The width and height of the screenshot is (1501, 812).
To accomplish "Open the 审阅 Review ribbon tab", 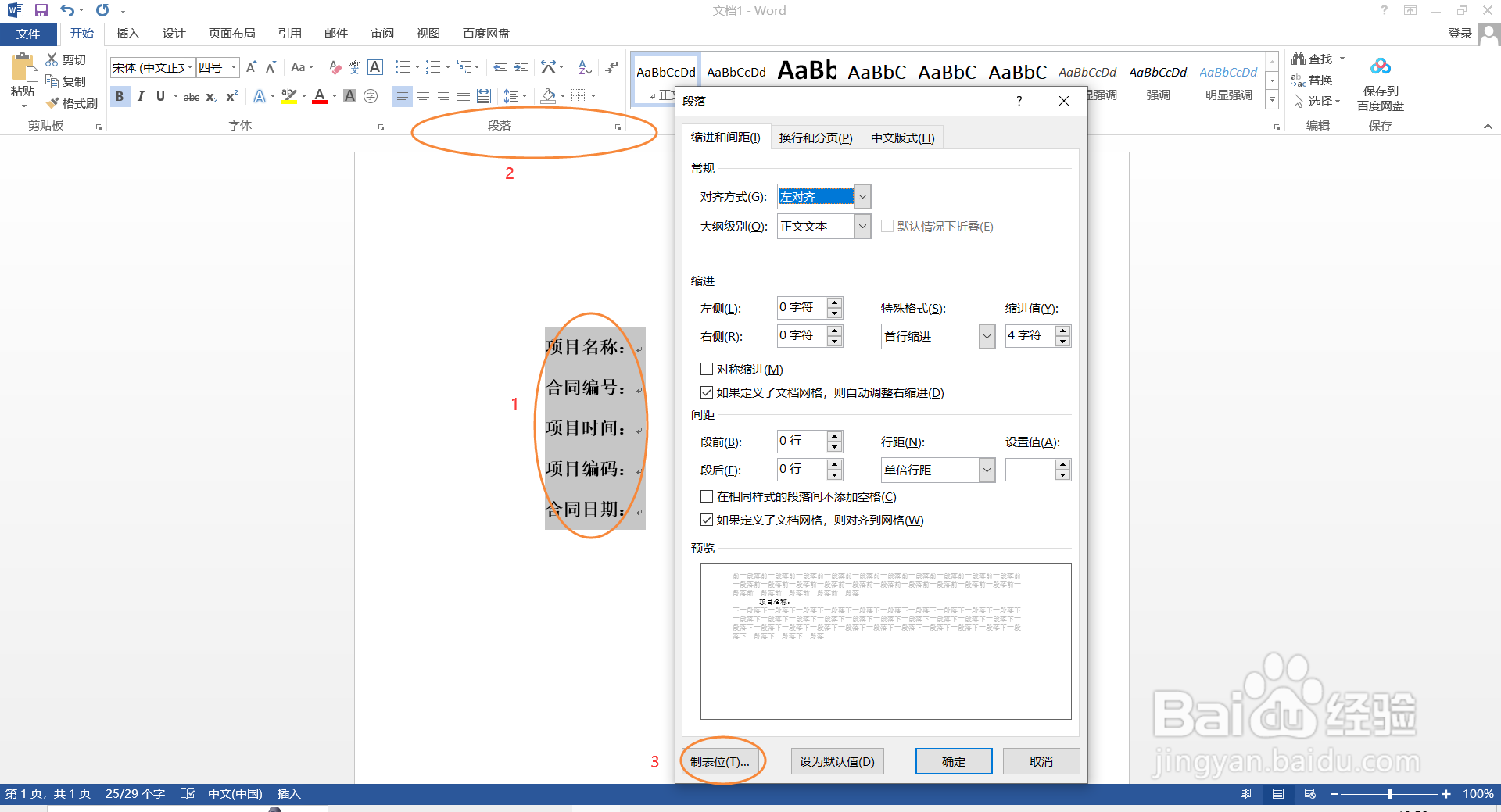I will click(x=382, y=33).
